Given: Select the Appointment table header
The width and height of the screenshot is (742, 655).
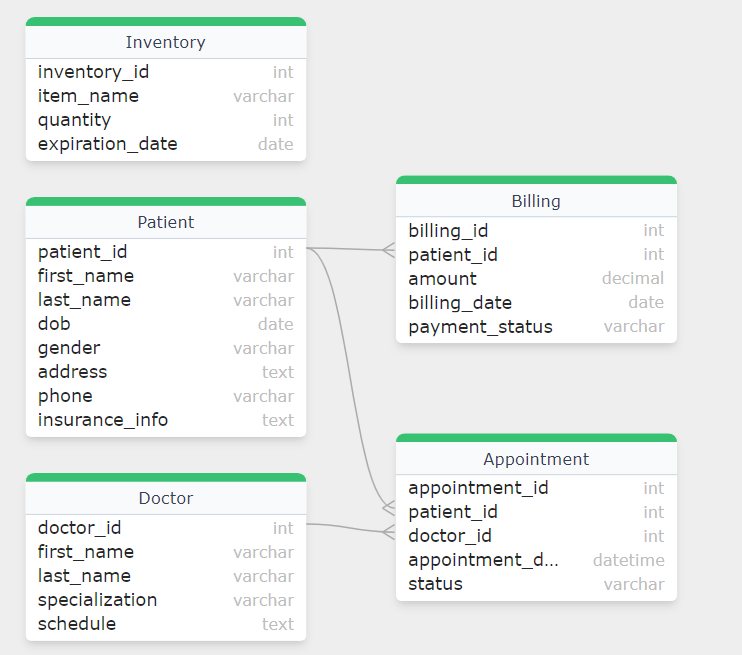Looking at the screenshot, I should 536,459.
